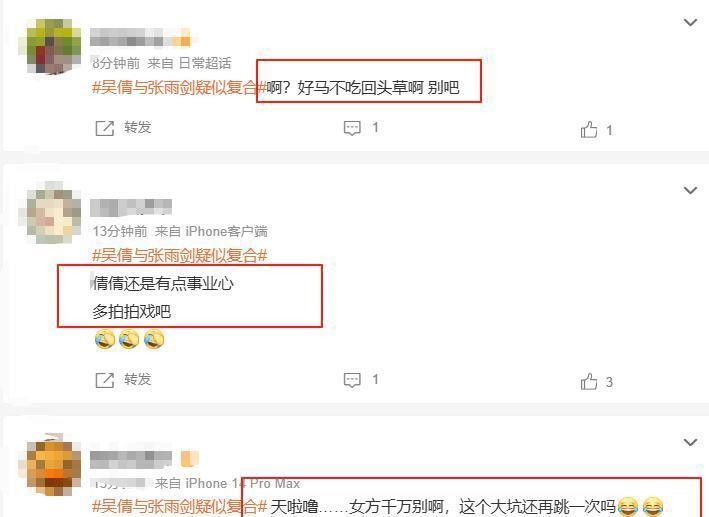The width and height of the screenshot is (709, 517).
Task: Click 日常超话 source link
Action: (205, 63)
